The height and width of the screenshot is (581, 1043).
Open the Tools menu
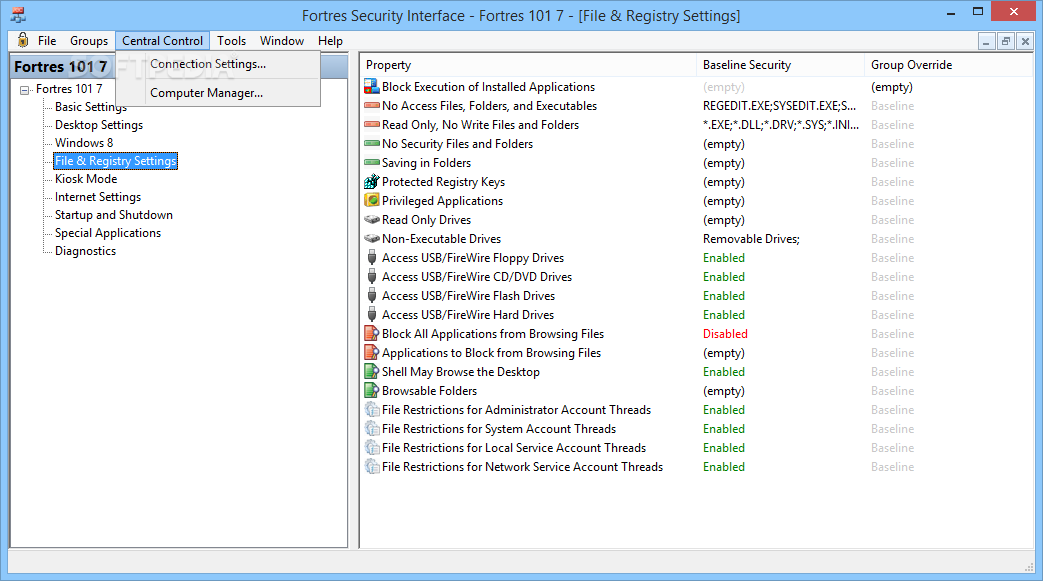[x=231, y=41]
